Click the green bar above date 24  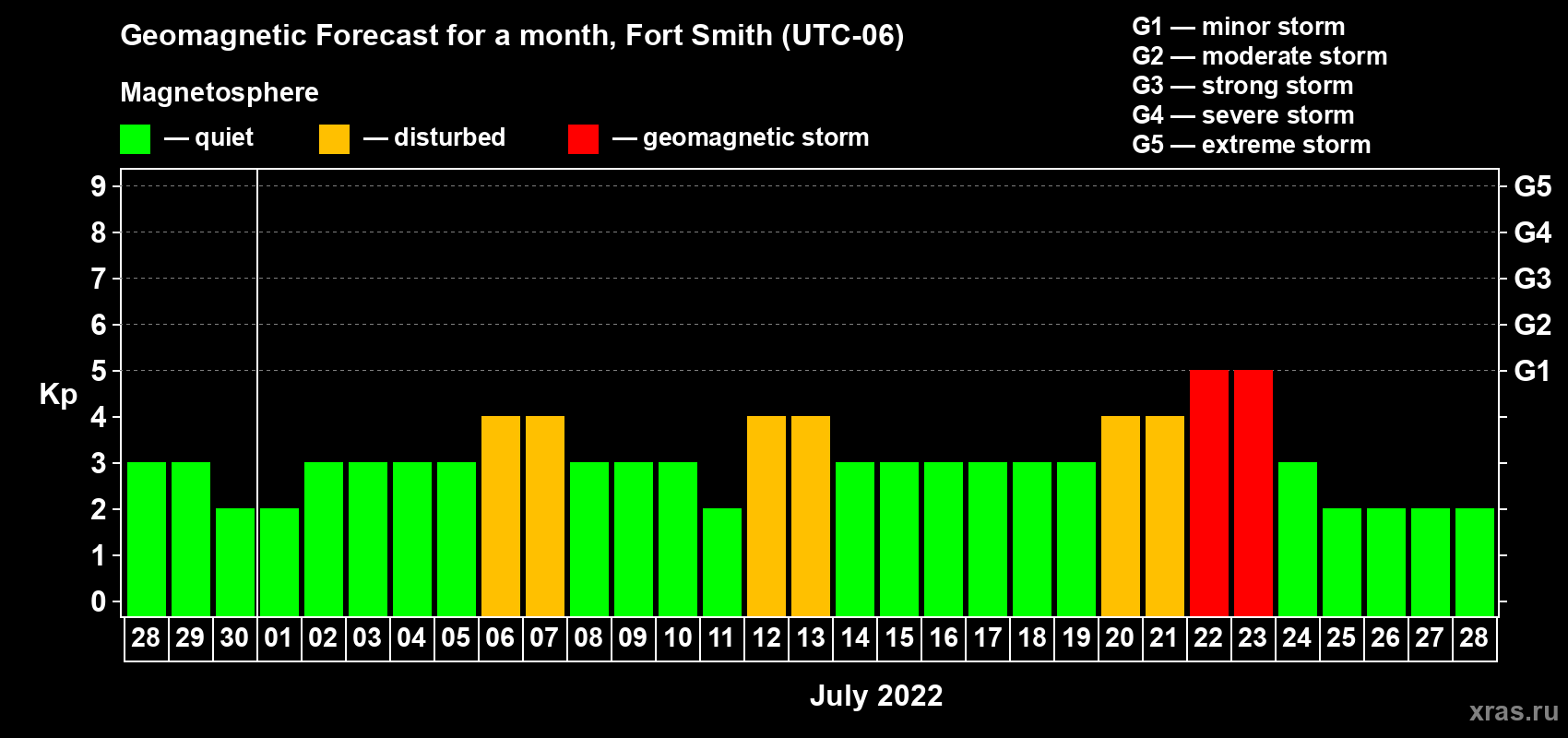pyautogui.click(x=1297, y=539)
